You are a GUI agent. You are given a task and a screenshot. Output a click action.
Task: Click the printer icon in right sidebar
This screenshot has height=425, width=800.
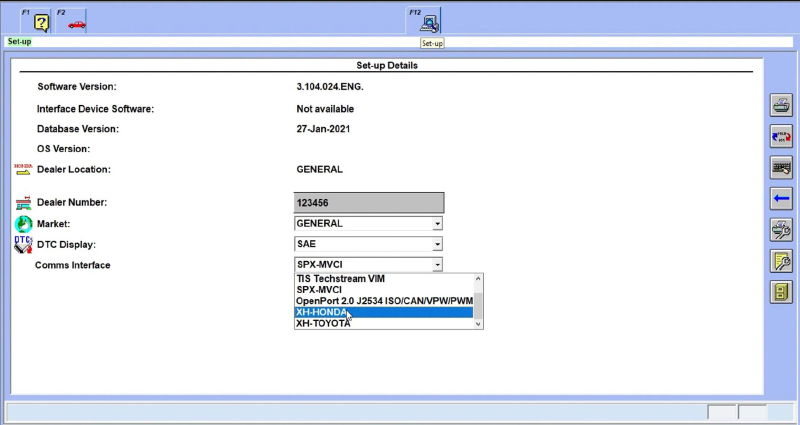coord(781,104)
